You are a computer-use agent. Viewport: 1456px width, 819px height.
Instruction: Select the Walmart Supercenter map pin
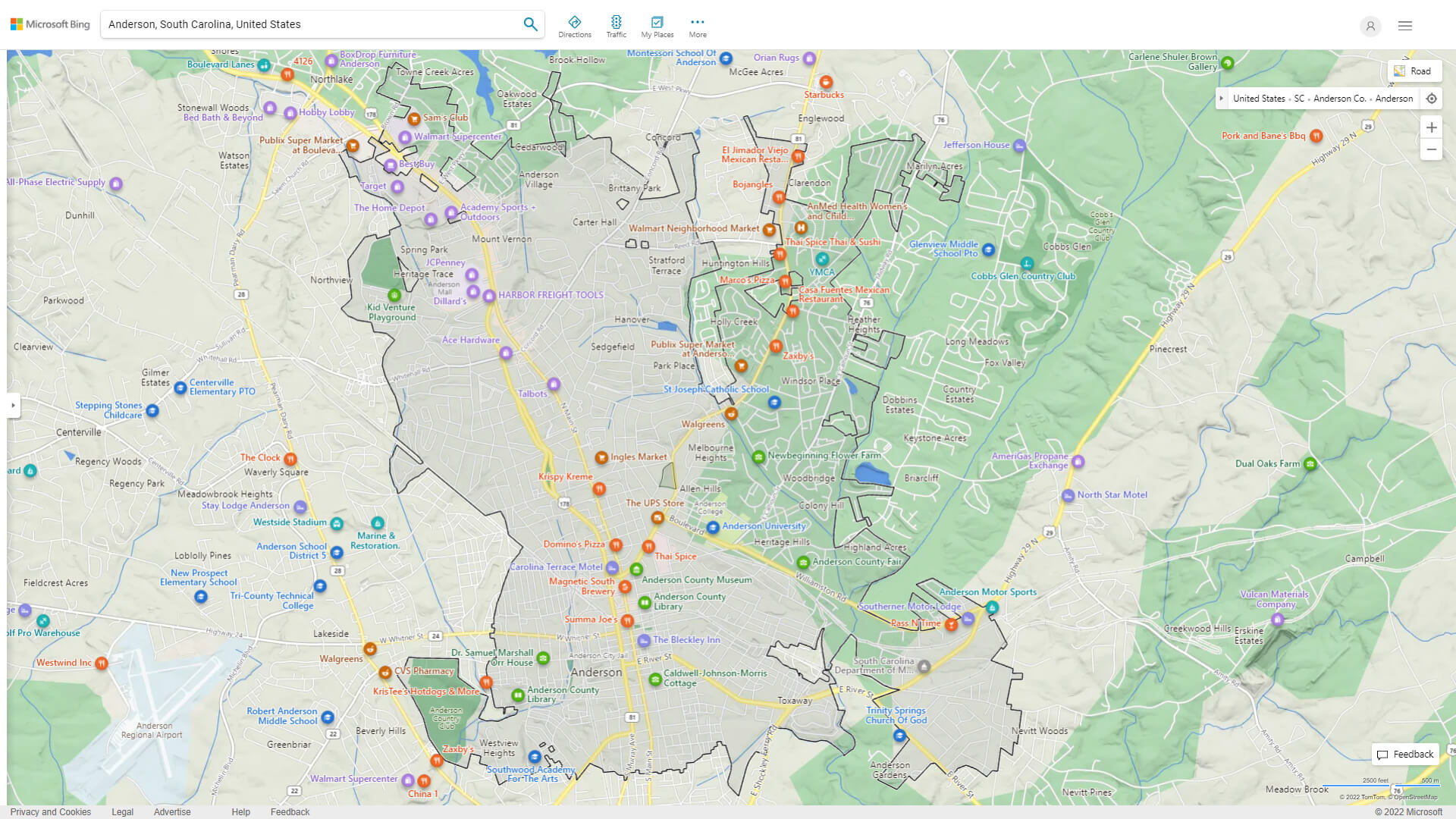(404, 136)
